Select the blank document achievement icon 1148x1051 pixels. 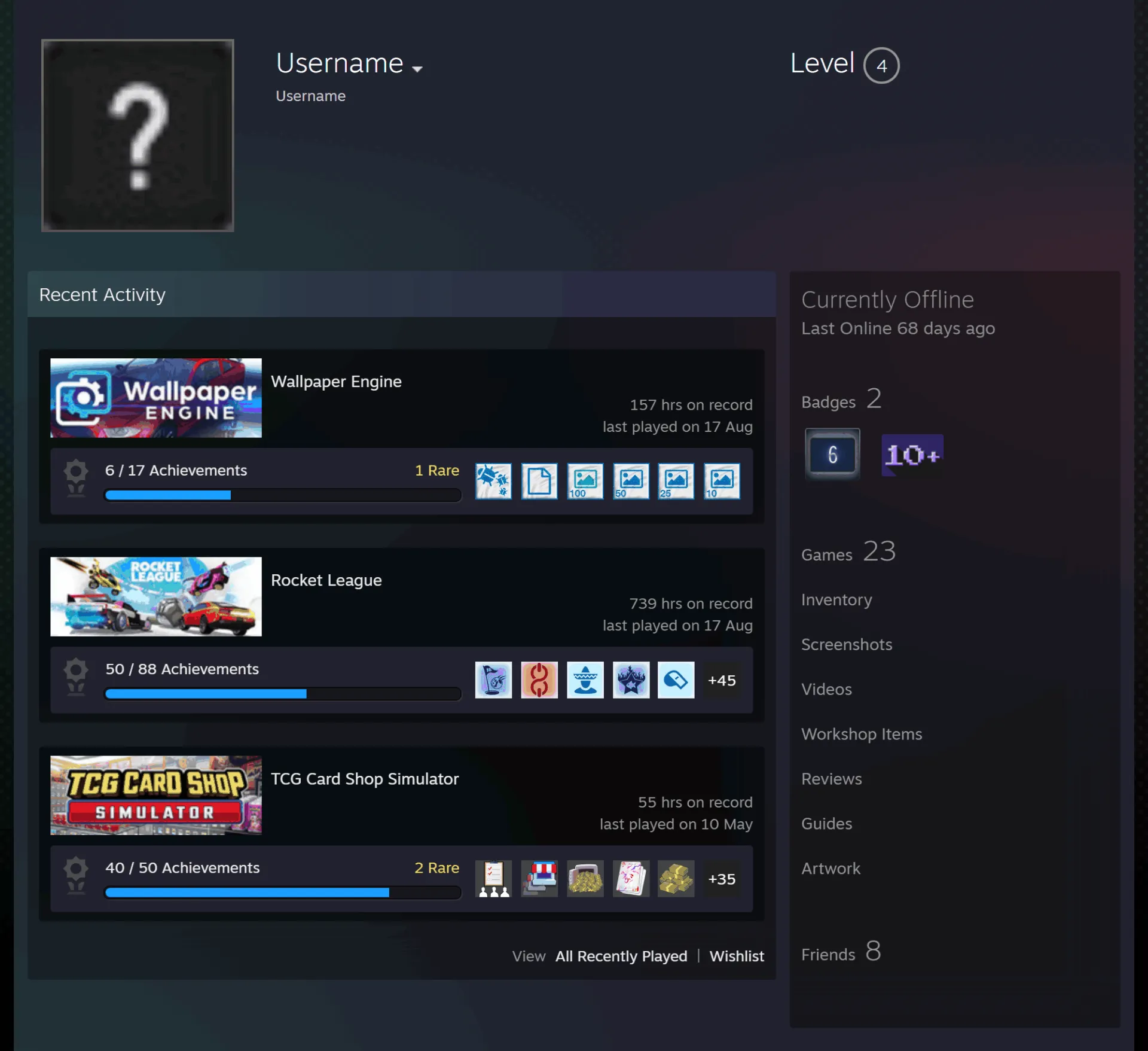(x=539, y=481)
